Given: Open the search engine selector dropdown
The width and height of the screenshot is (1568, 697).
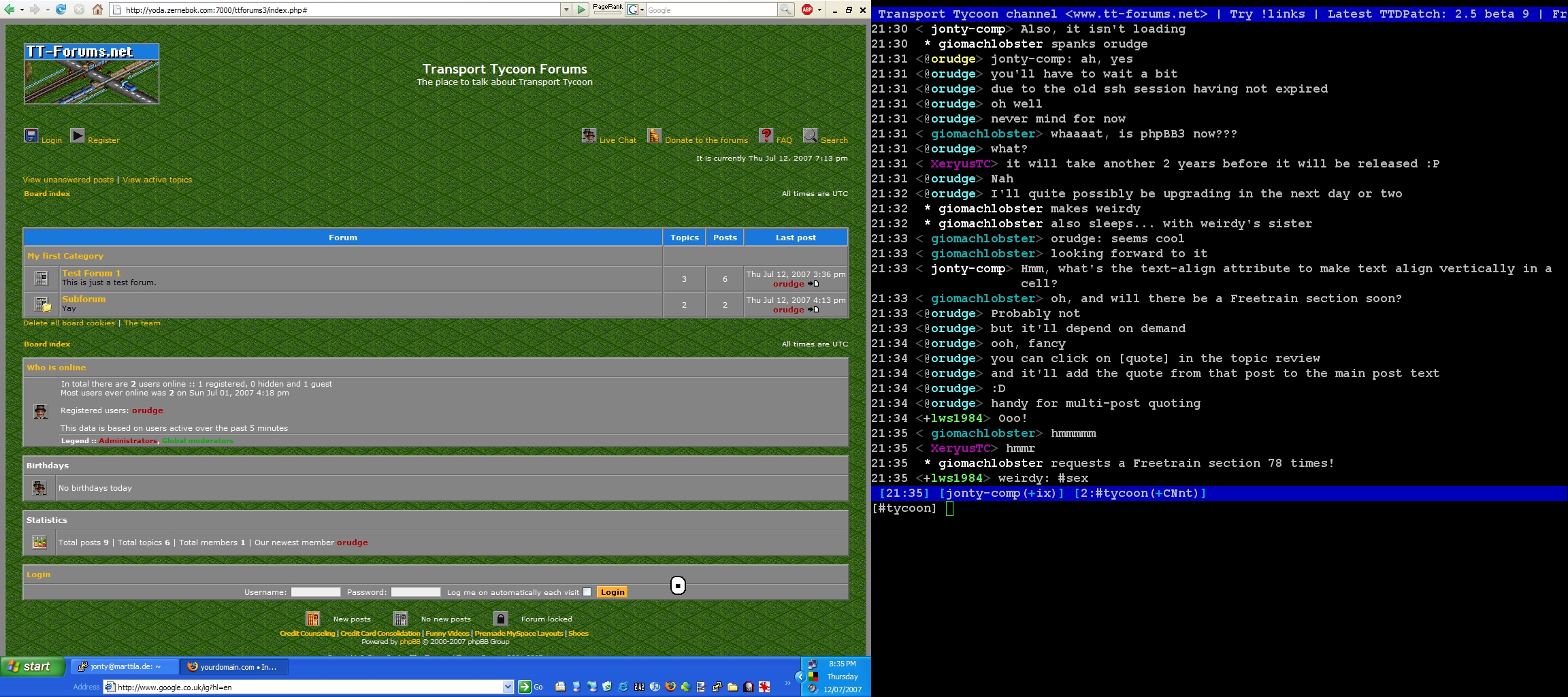Looking at the screenshot, I should coord(636,10).
